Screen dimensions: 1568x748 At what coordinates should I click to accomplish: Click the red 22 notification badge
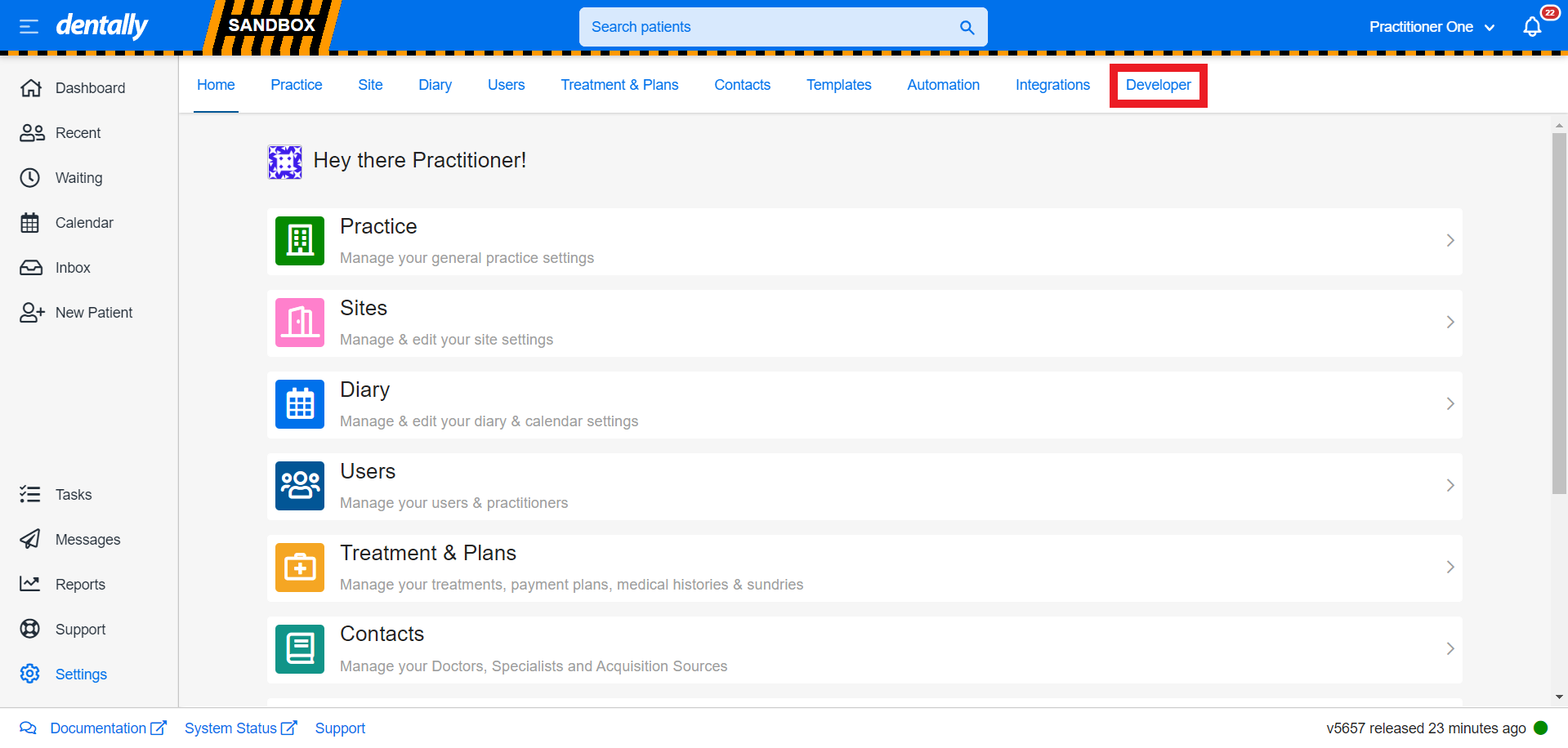(1549, 12)
